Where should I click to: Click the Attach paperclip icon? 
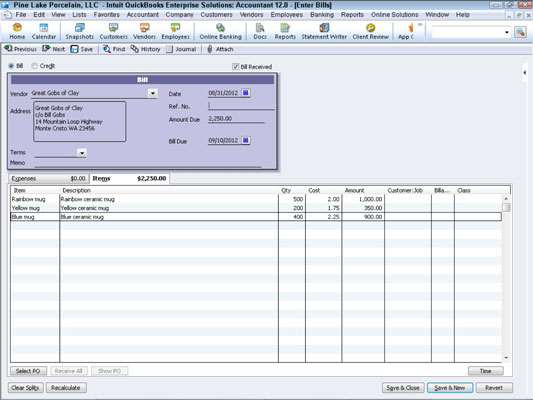(x=210, y=49)
